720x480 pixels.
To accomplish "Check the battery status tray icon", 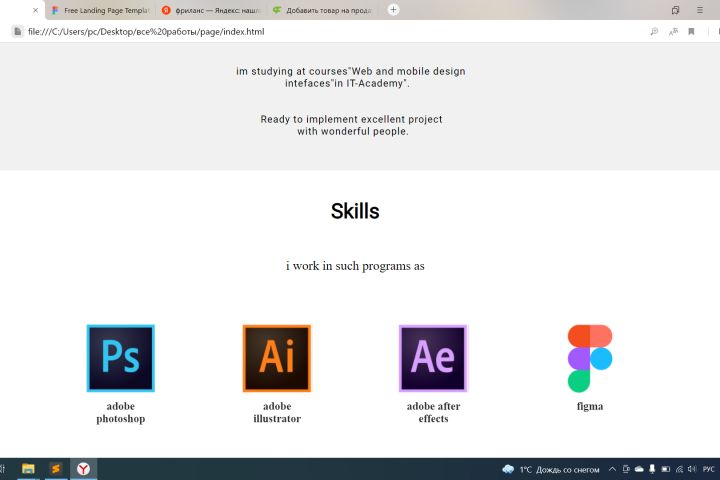I will tap(665, 469).
